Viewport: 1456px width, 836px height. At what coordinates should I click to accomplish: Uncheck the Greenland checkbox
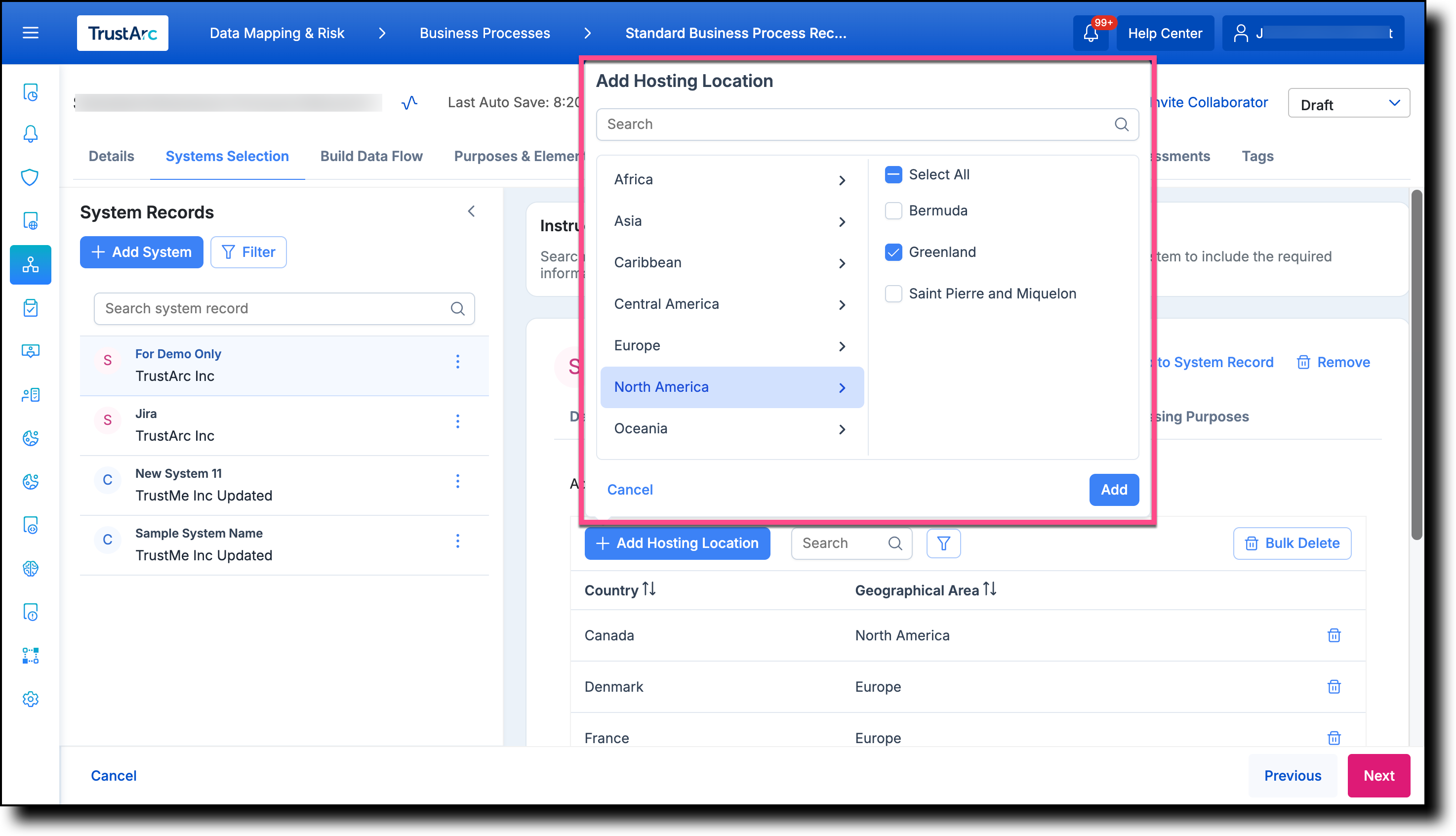click(893, 251)
